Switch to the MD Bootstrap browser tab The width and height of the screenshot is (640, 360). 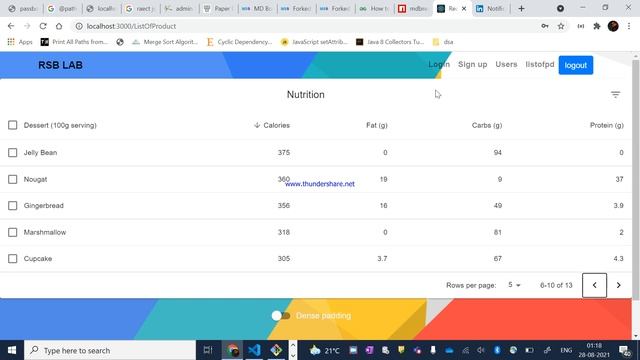tap(257, 9)
